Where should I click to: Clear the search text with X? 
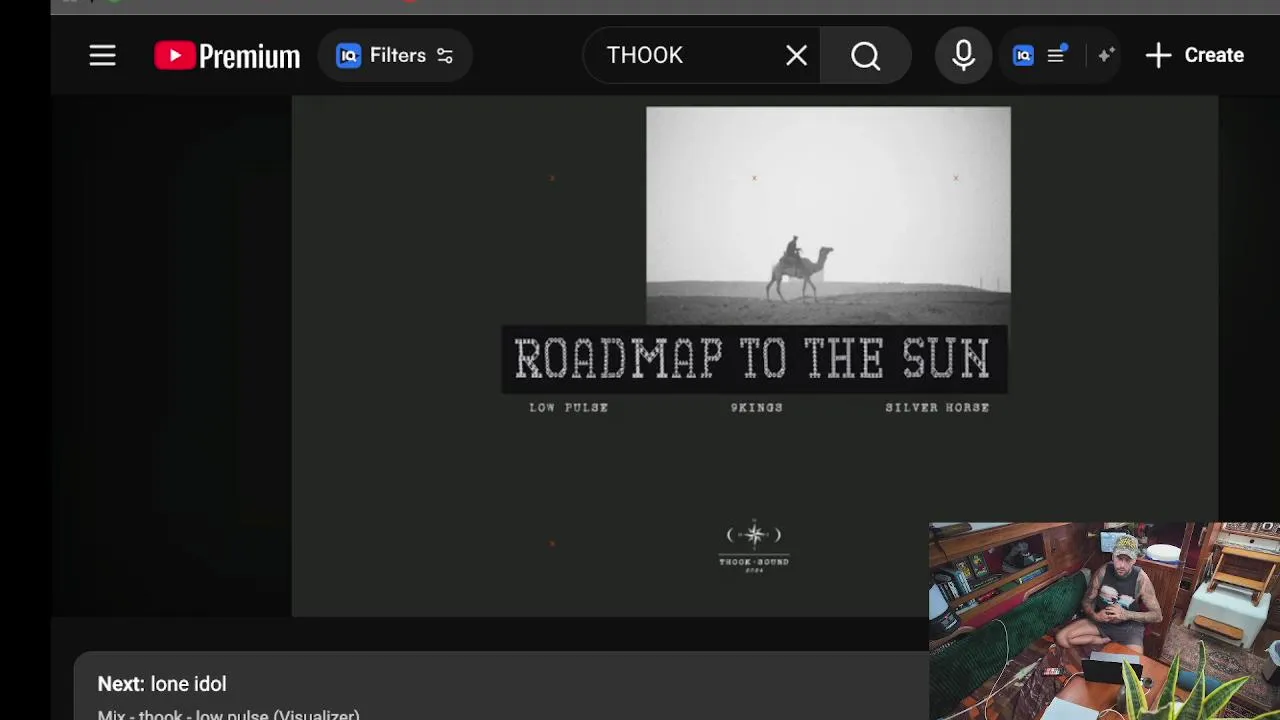pyautogui.click(x=796, y=56)
